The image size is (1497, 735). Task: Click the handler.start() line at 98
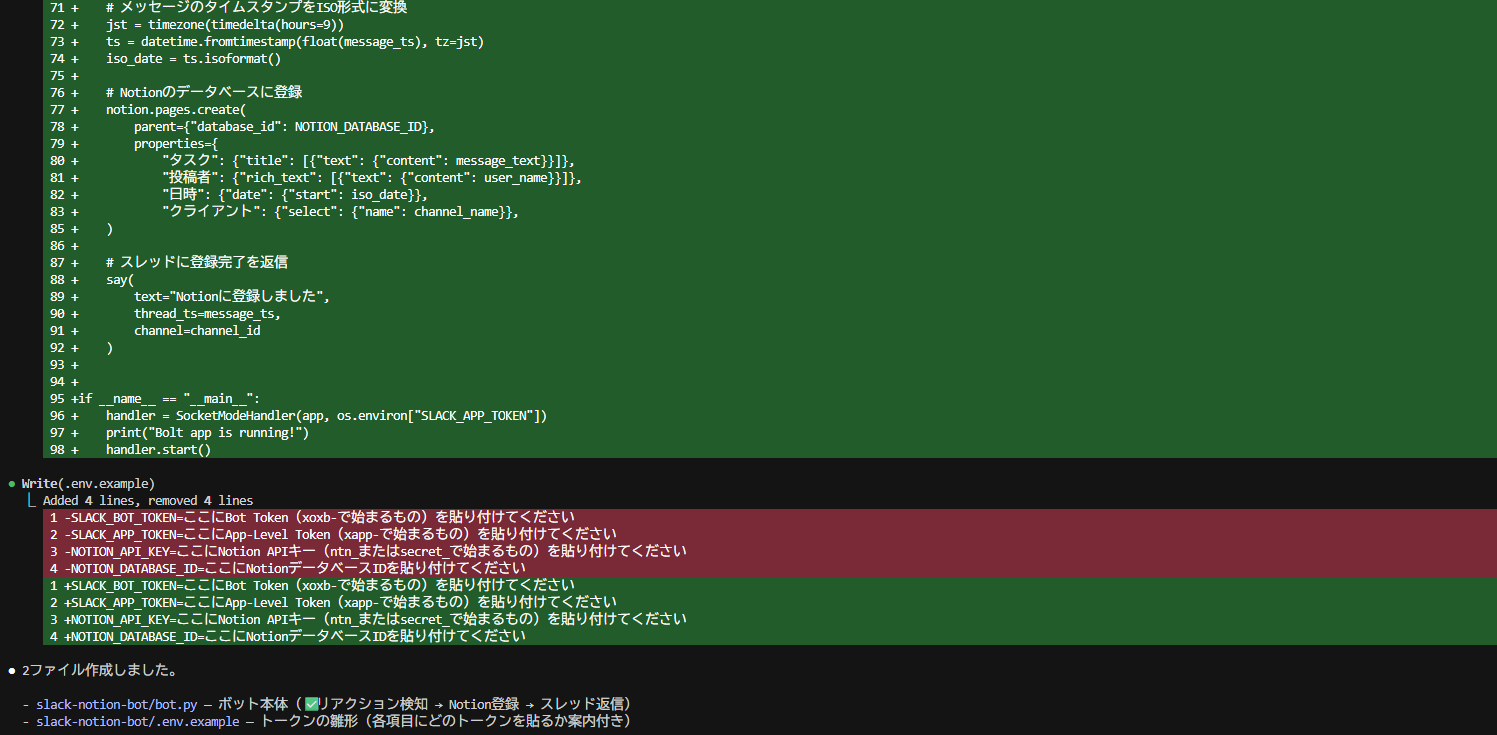pyautogui.click(x=158, y=450)
